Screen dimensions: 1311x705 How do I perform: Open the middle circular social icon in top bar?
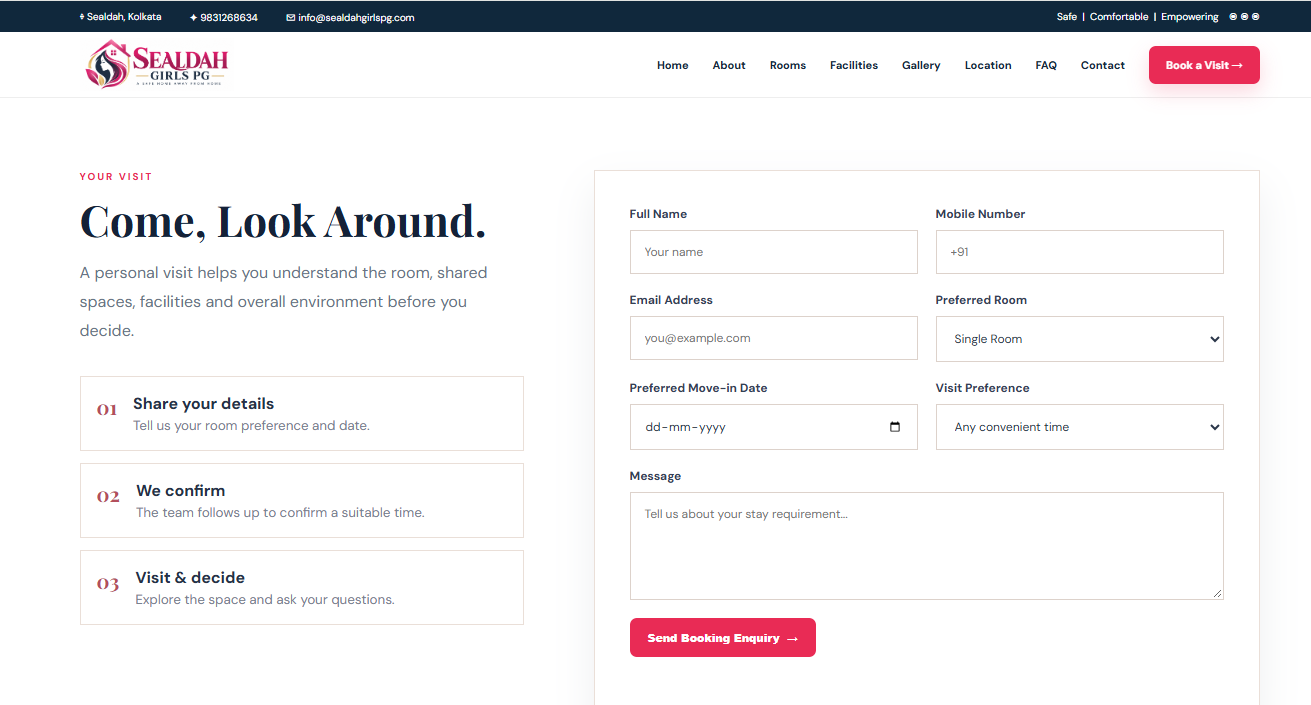pos(1244,16)
